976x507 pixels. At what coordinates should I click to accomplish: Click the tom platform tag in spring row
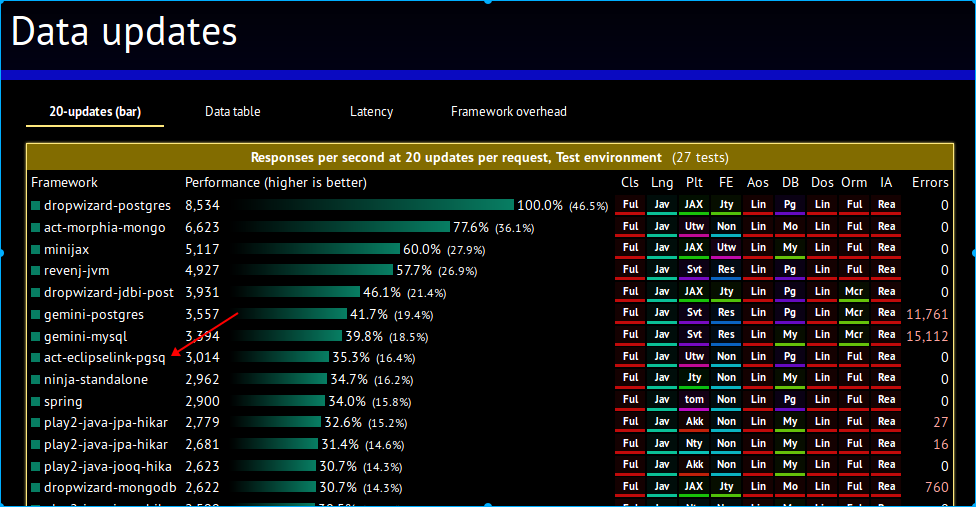pos(694,399)
